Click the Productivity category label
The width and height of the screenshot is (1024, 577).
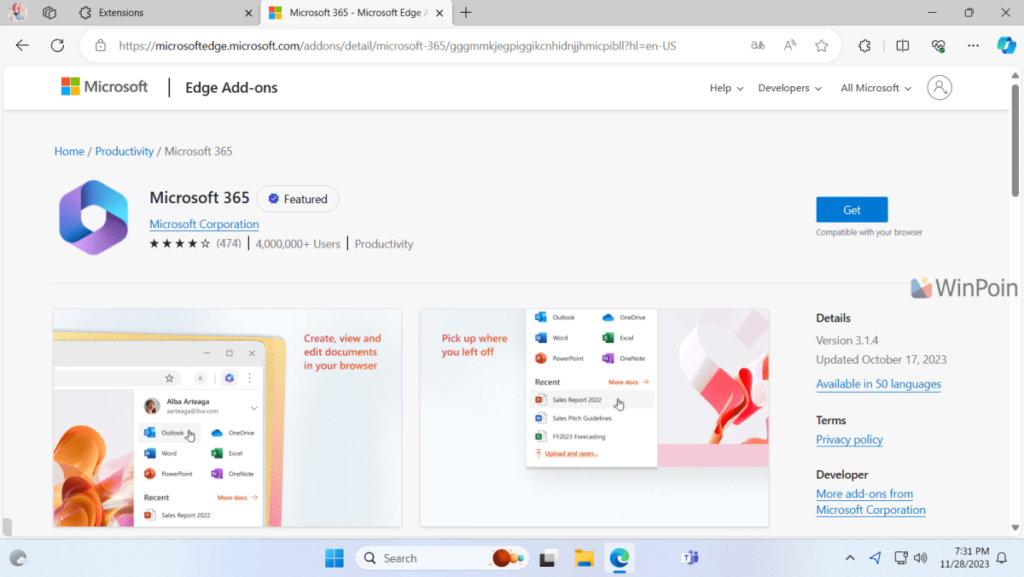click(384, 244)
